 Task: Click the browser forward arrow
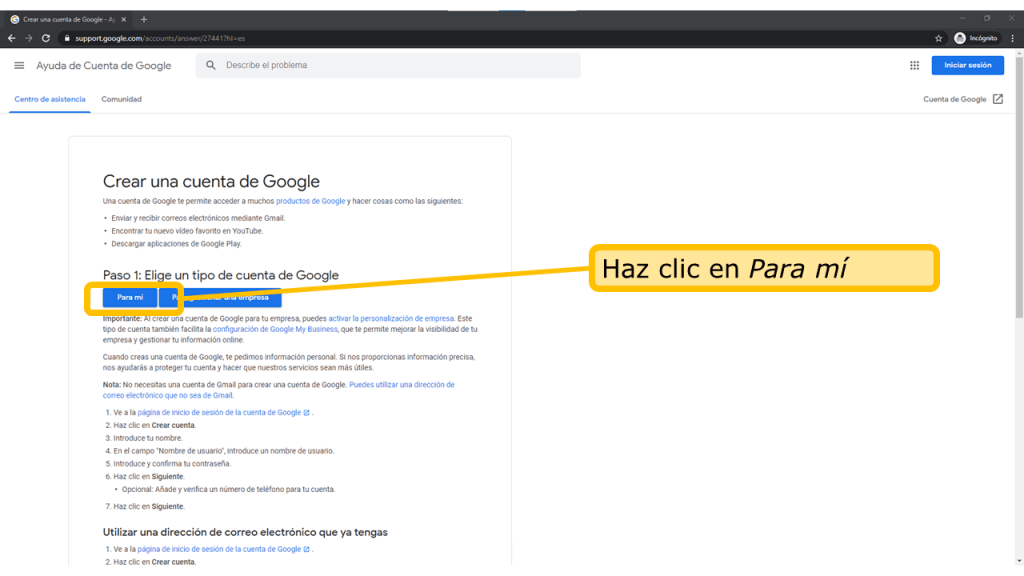(29, 39)
